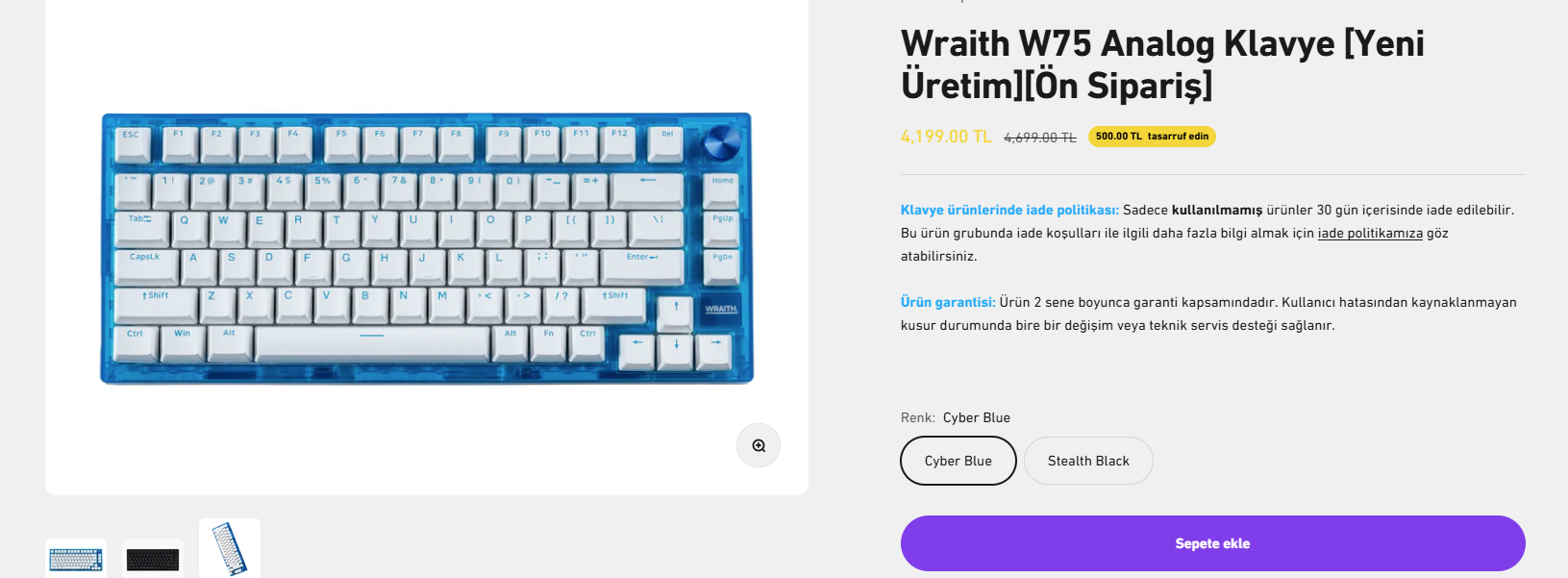Click the WRAITH logo key on keyboard
Image resolution: width=1568 pixels, height=578 pixels.
click(721, 310)
